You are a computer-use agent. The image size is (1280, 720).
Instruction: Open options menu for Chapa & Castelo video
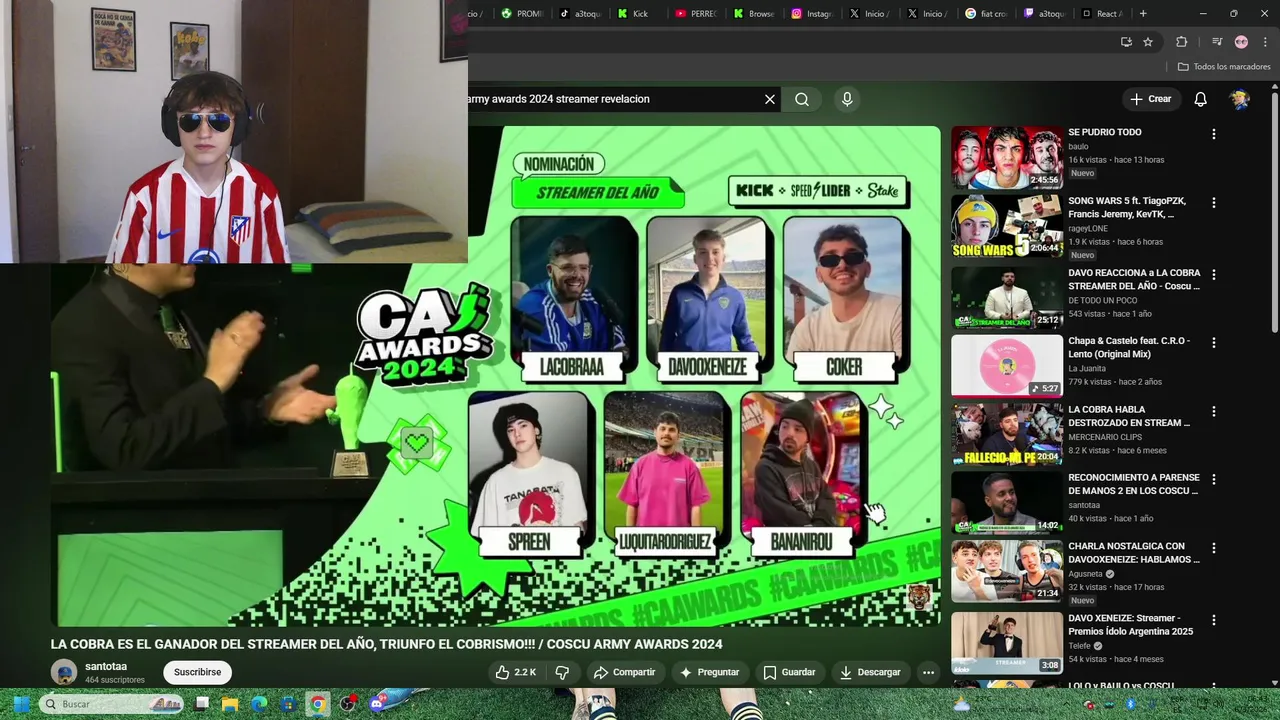(1214, 342)
